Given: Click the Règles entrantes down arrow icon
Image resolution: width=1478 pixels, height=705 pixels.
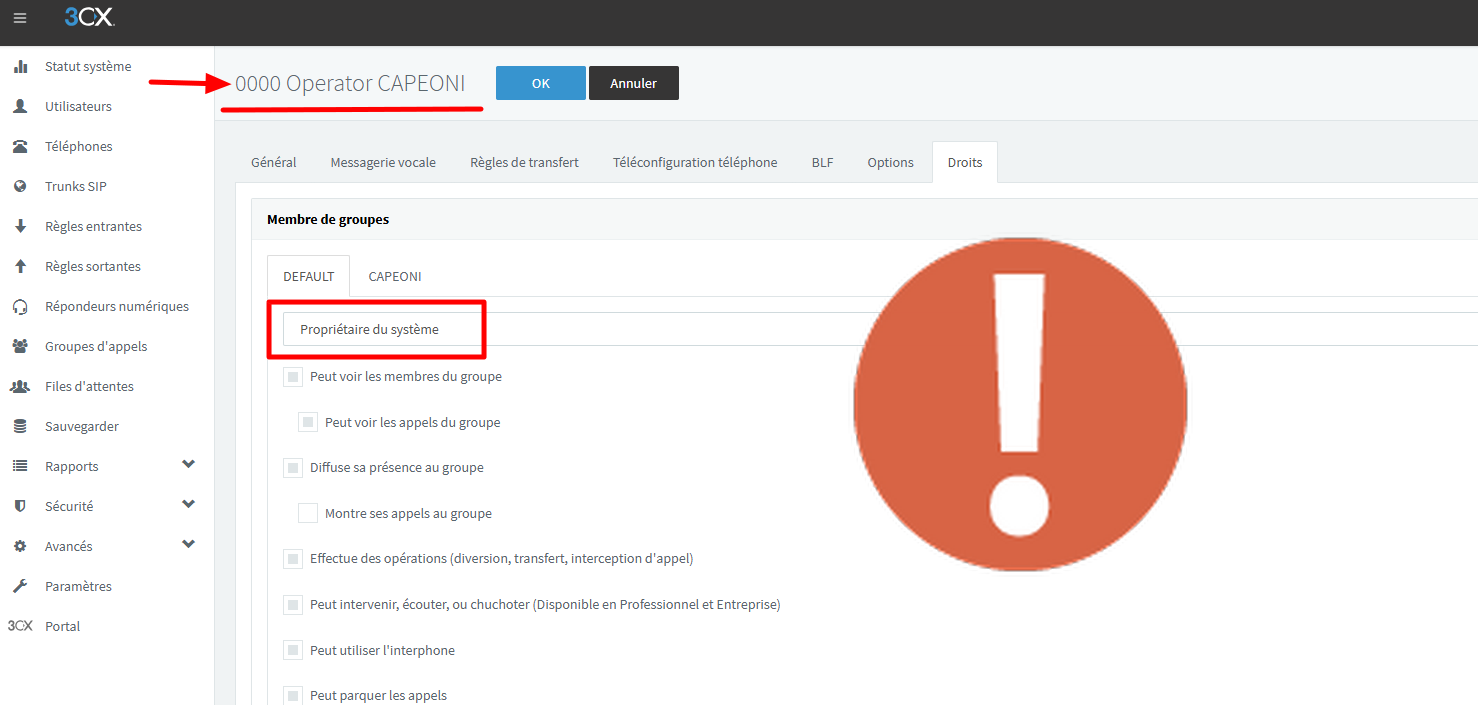Looking at the screenshot, I should (x=20, y=227).
